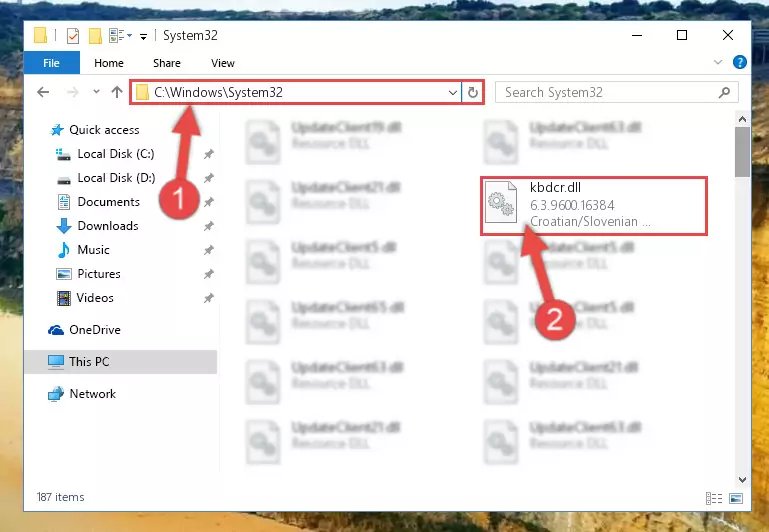Click the pin icon beside Local Disk (D:)

click(208, 177)
